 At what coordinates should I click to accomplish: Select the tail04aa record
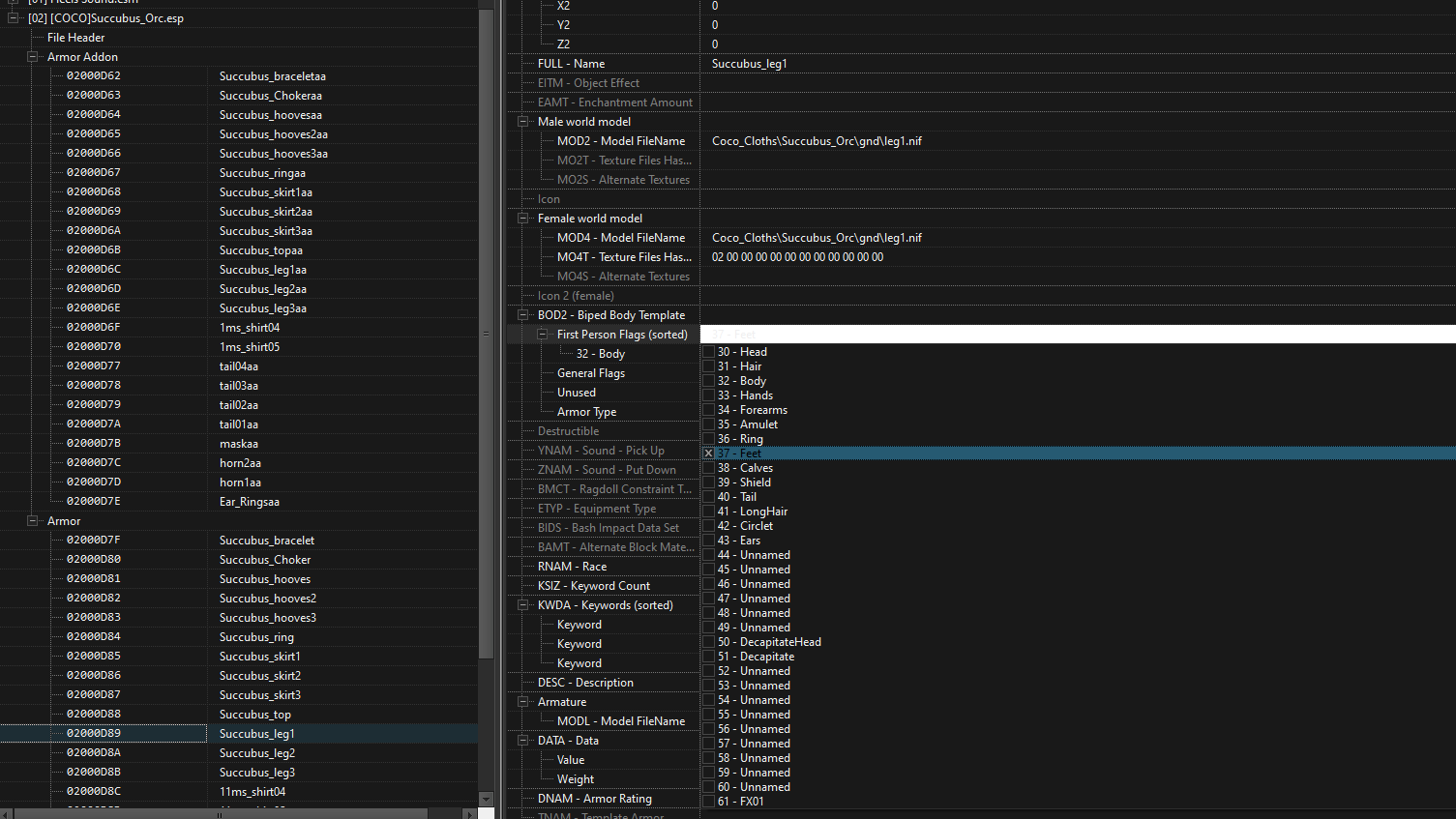[239, 366]
